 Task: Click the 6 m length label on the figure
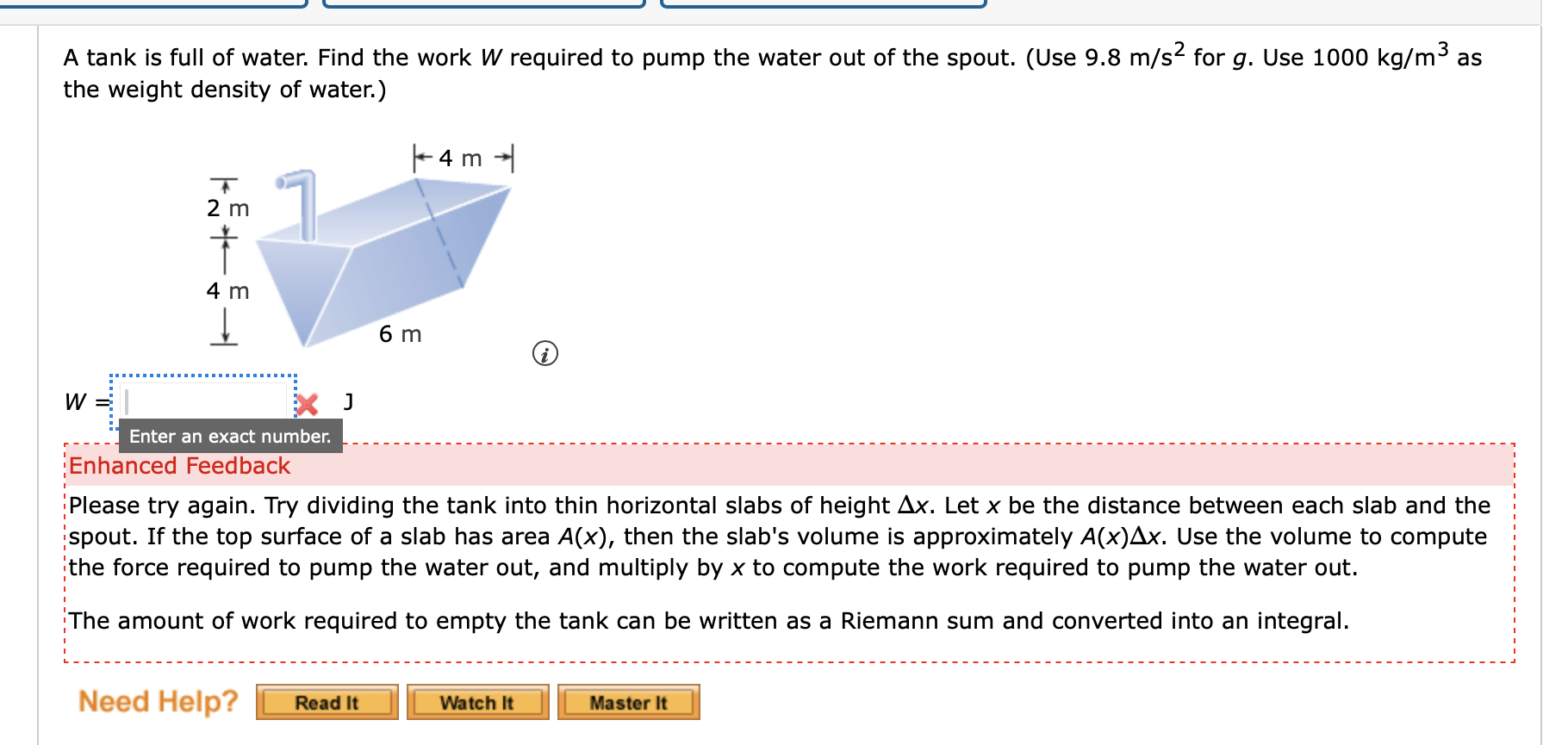click(x=401, y=334)
